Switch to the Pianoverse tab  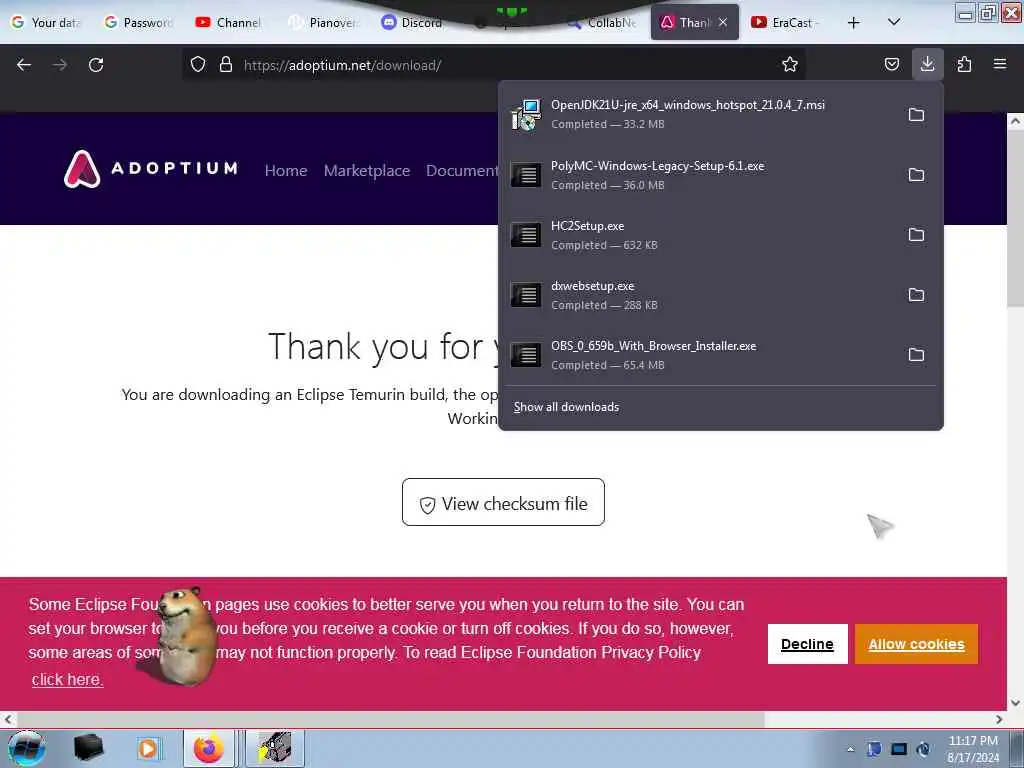(325, 22)
